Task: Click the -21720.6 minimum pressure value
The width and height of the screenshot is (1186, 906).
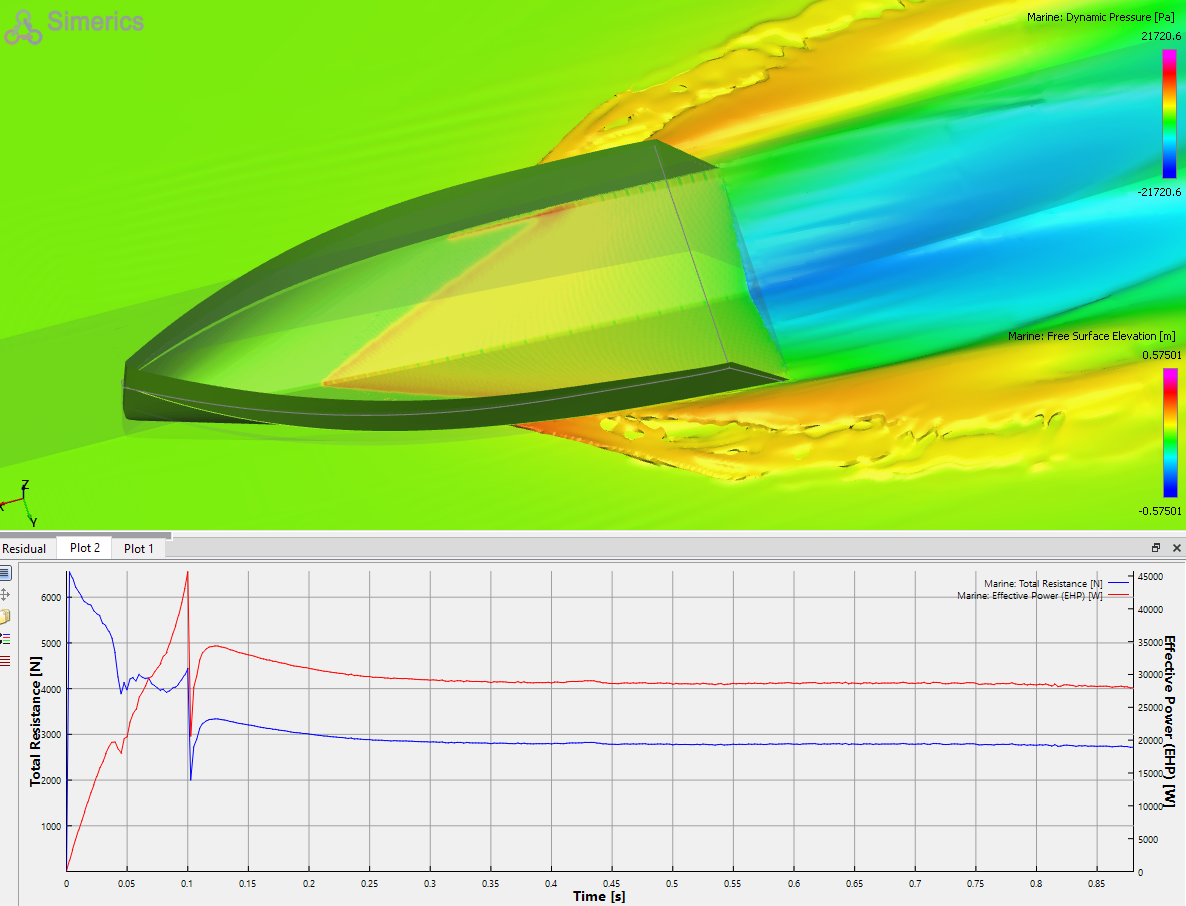Action: click(1159, 192)
